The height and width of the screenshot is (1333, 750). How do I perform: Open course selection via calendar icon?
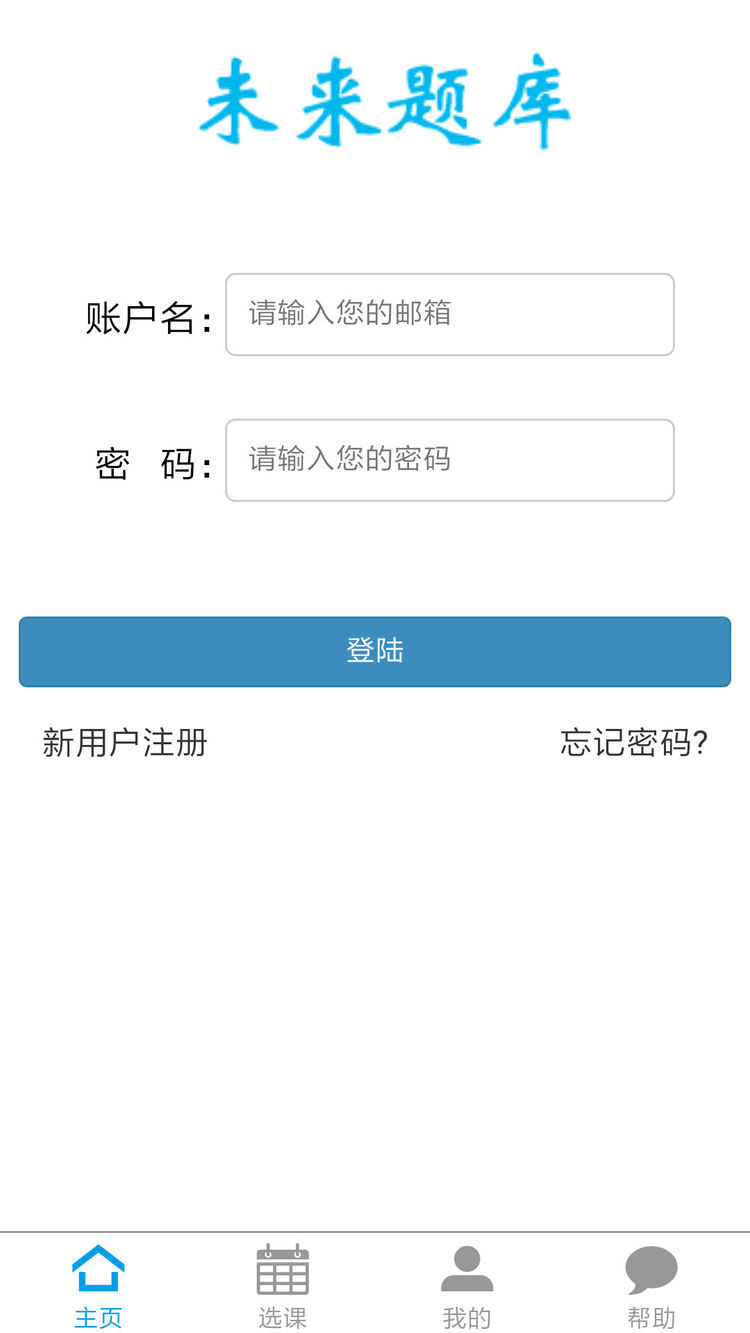coord(282,1269)
